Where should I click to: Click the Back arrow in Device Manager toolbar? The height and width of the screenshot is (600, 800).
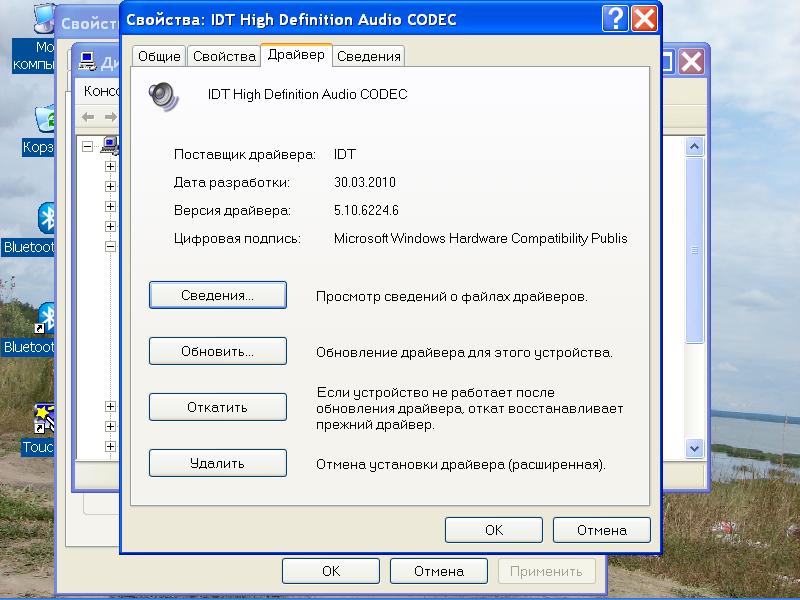pos(88,117)
